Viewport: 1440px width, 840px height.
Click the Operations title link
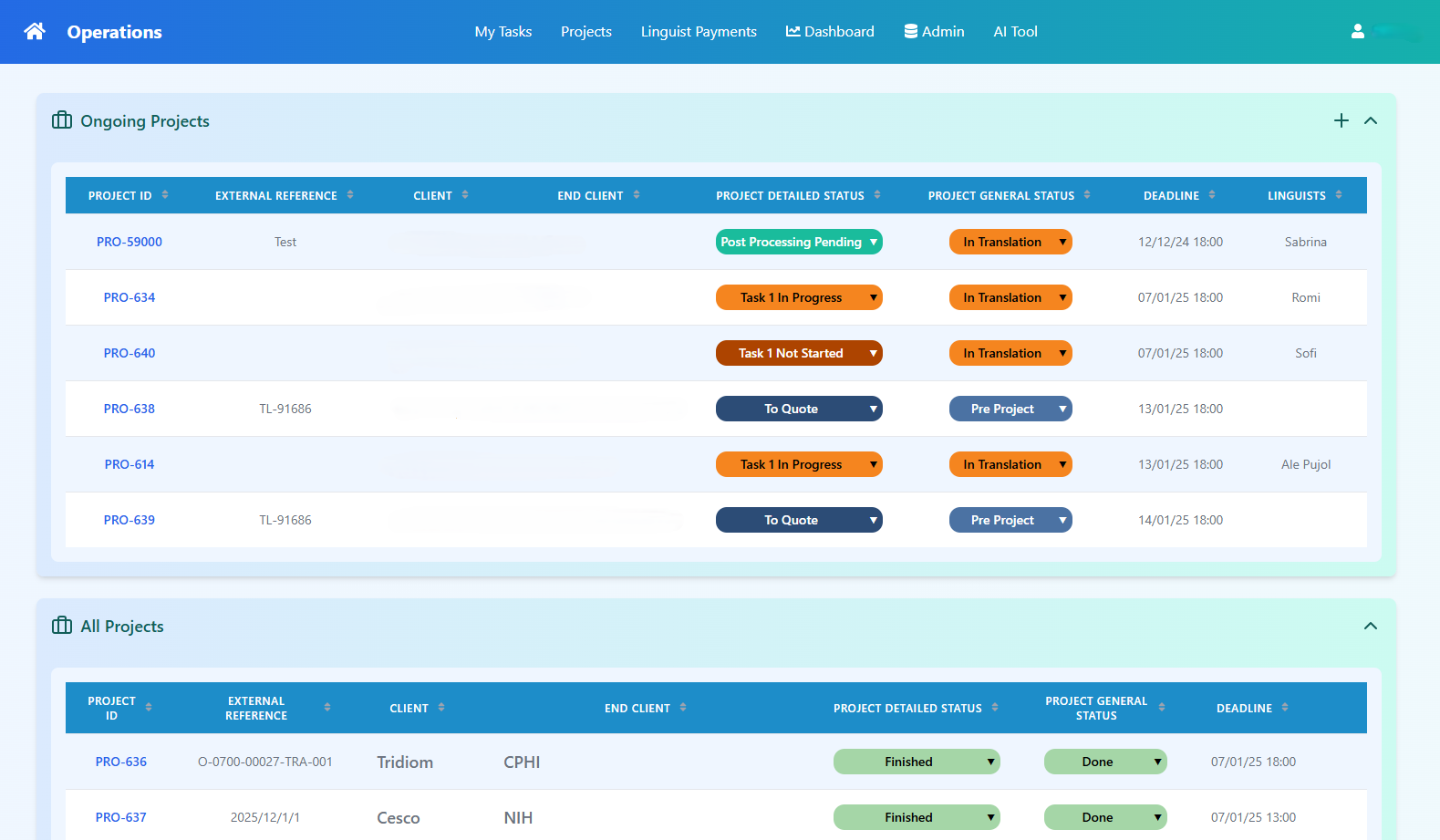(114, 32)
